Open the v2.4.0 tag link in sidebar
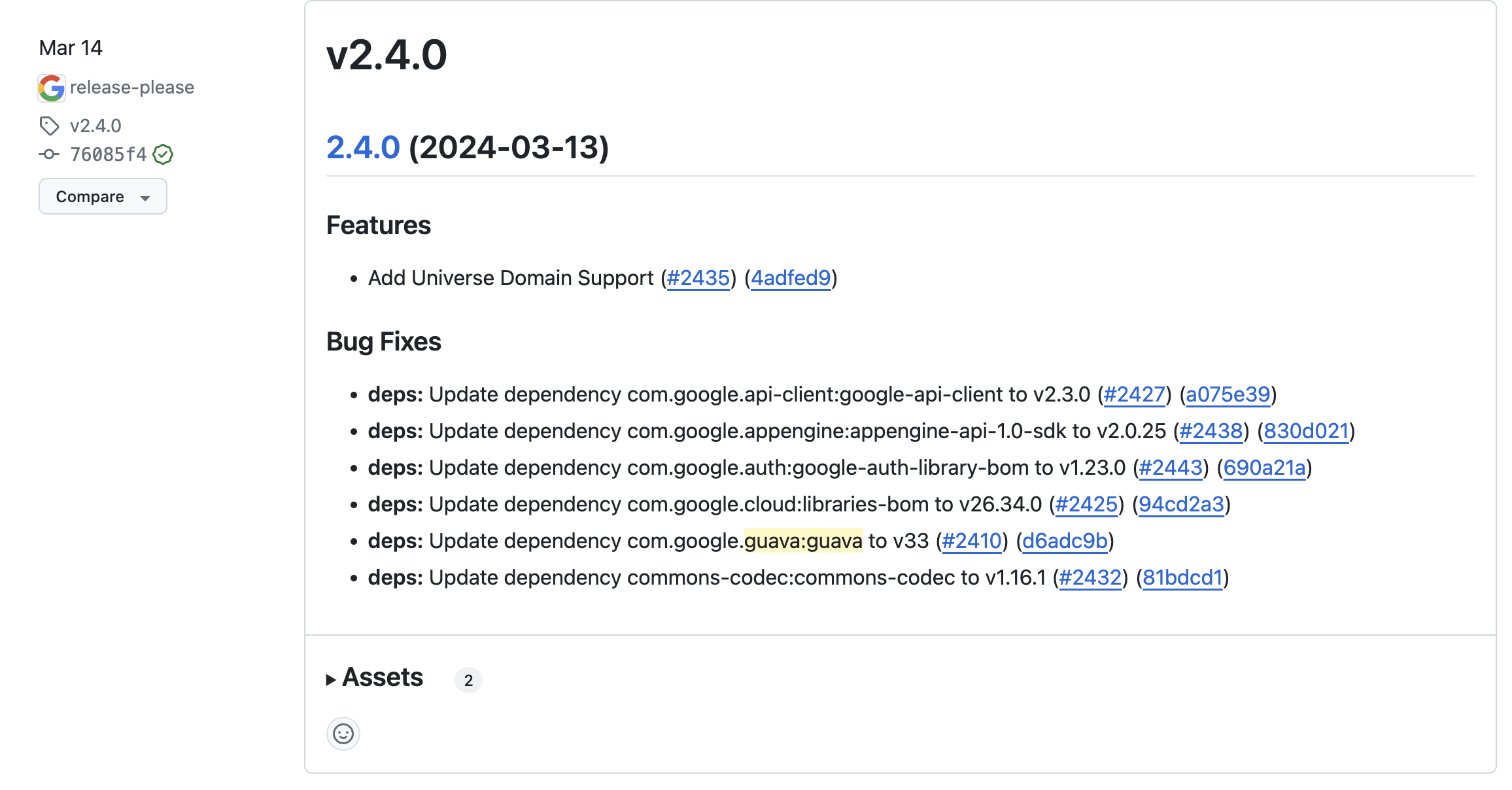This screenshot has height=790, width=1512. 95,126
